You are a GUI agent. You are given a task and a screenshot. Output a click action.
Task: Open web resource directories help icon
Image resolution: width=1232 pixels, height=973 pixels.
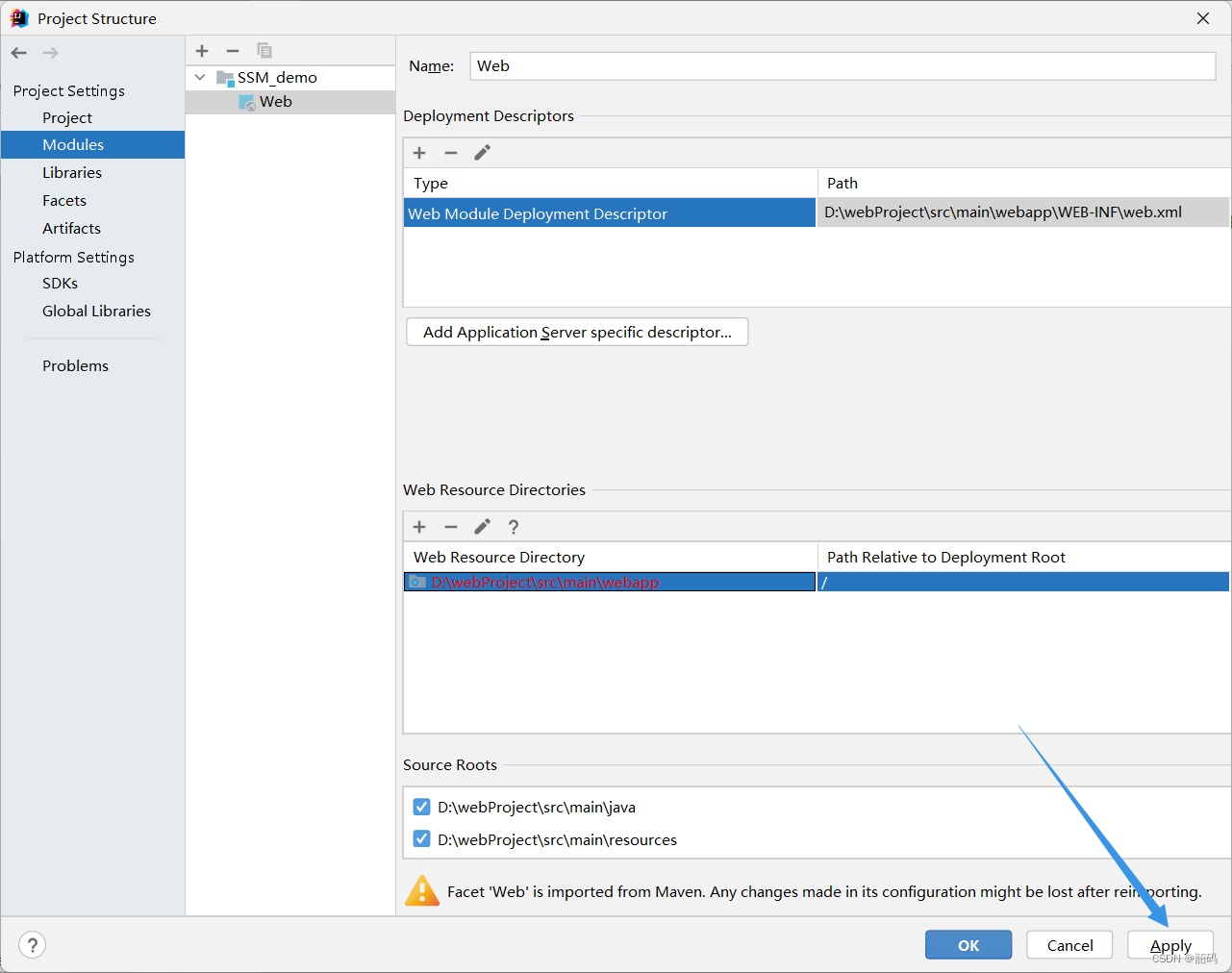click(514, 527)
